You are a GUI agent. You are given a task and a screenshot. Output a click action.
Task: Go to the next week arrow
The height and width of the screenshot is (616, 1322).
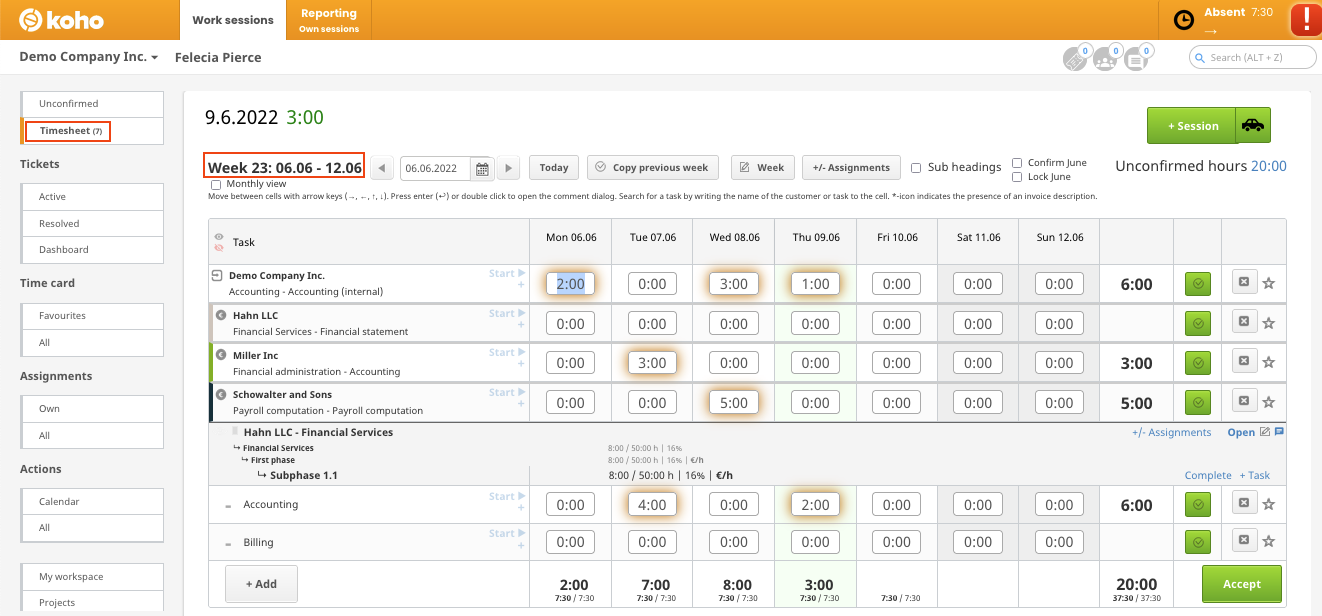[x=509, y=168]
